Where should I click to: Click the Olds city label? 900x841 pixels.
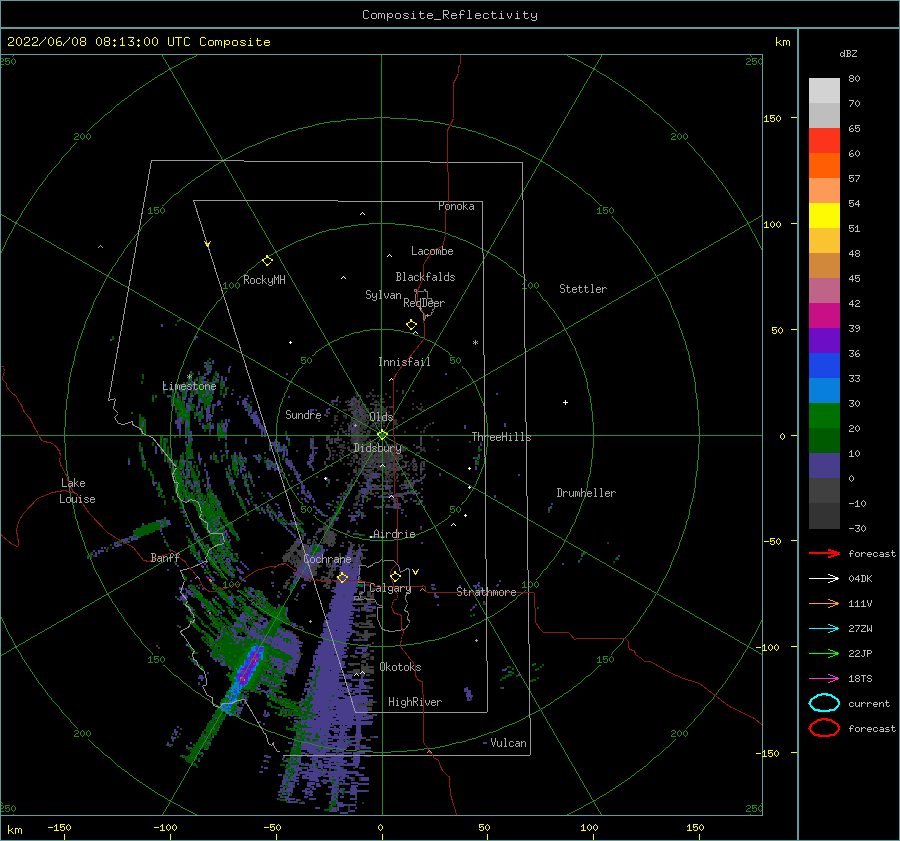(381, 417)
